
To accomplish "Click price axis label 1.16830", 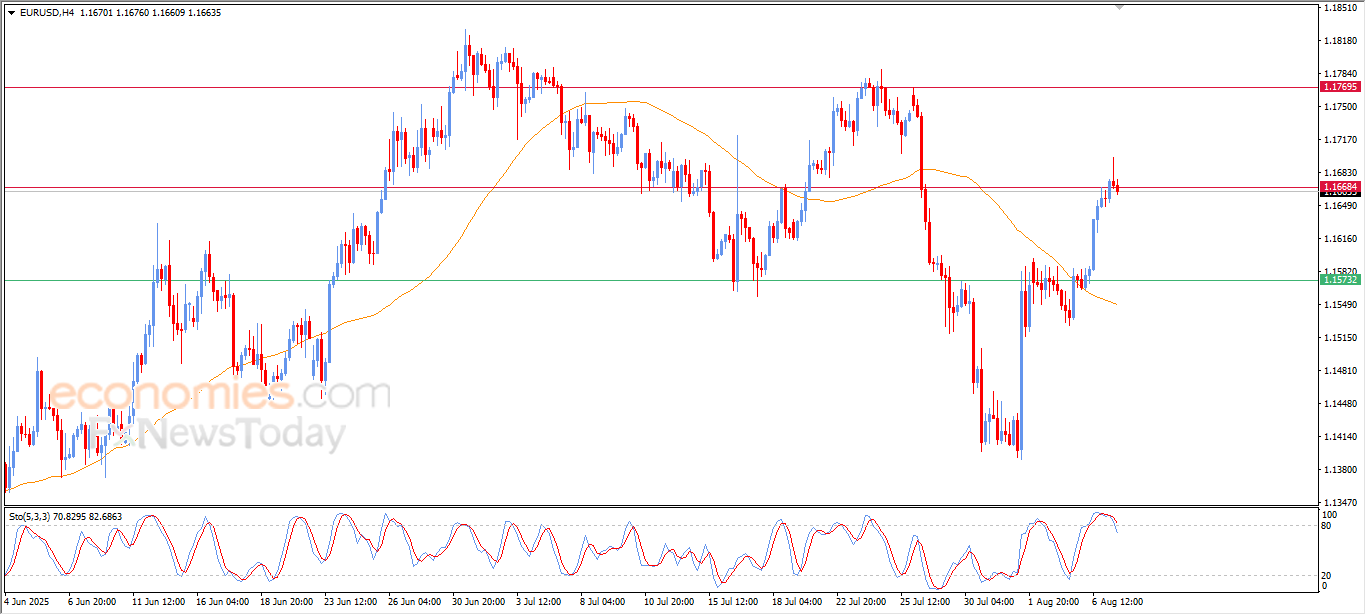I will 1340,173.
